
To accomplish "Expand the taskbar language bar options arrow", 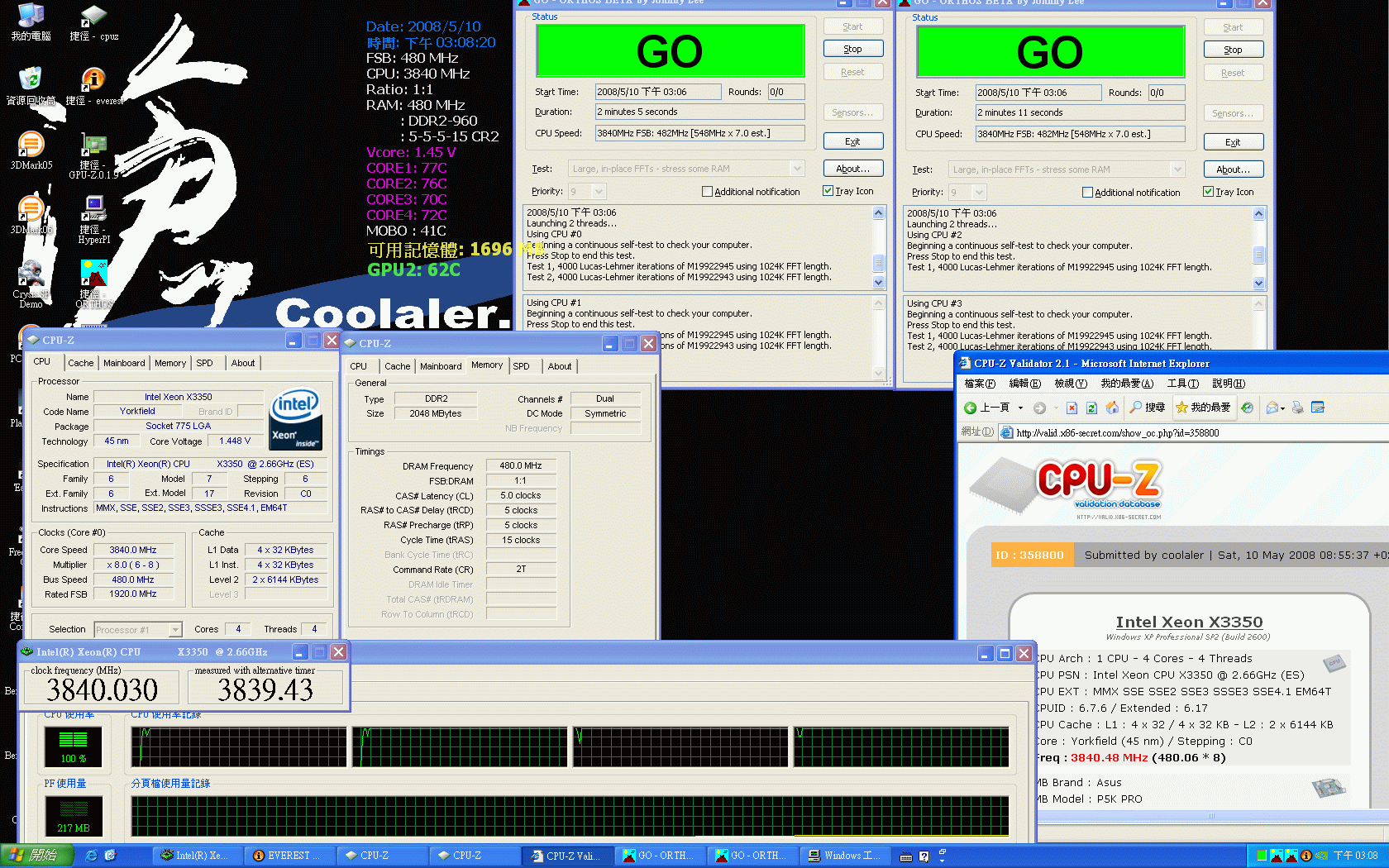I will coord(942,860).
